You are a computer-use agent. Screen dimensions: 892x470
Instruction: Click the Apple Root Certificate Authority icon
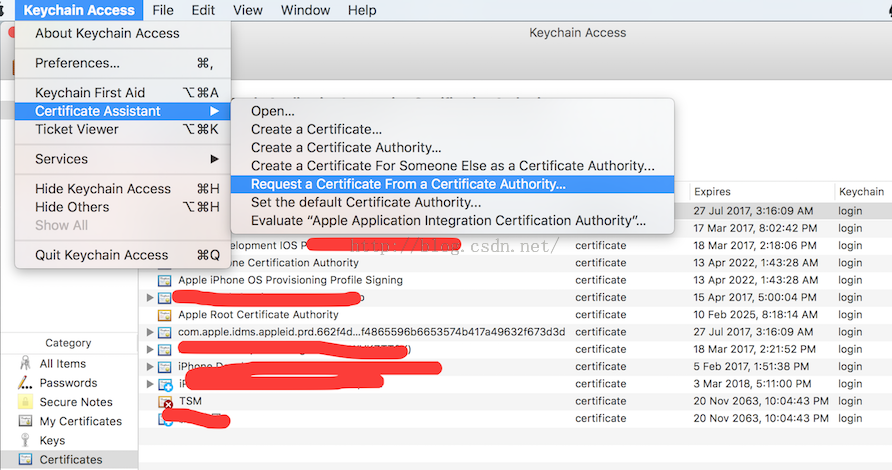point(165,315)
